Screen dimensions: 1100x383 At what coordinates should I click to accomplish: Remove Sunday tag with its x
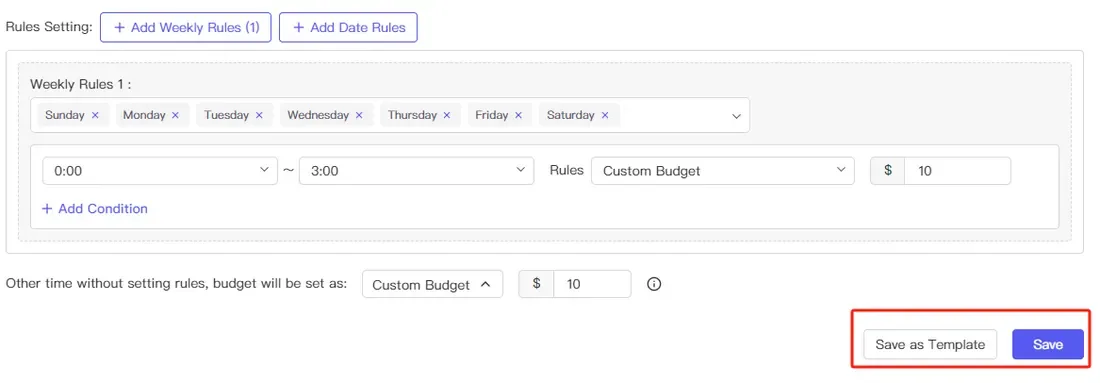coord(95,115)
